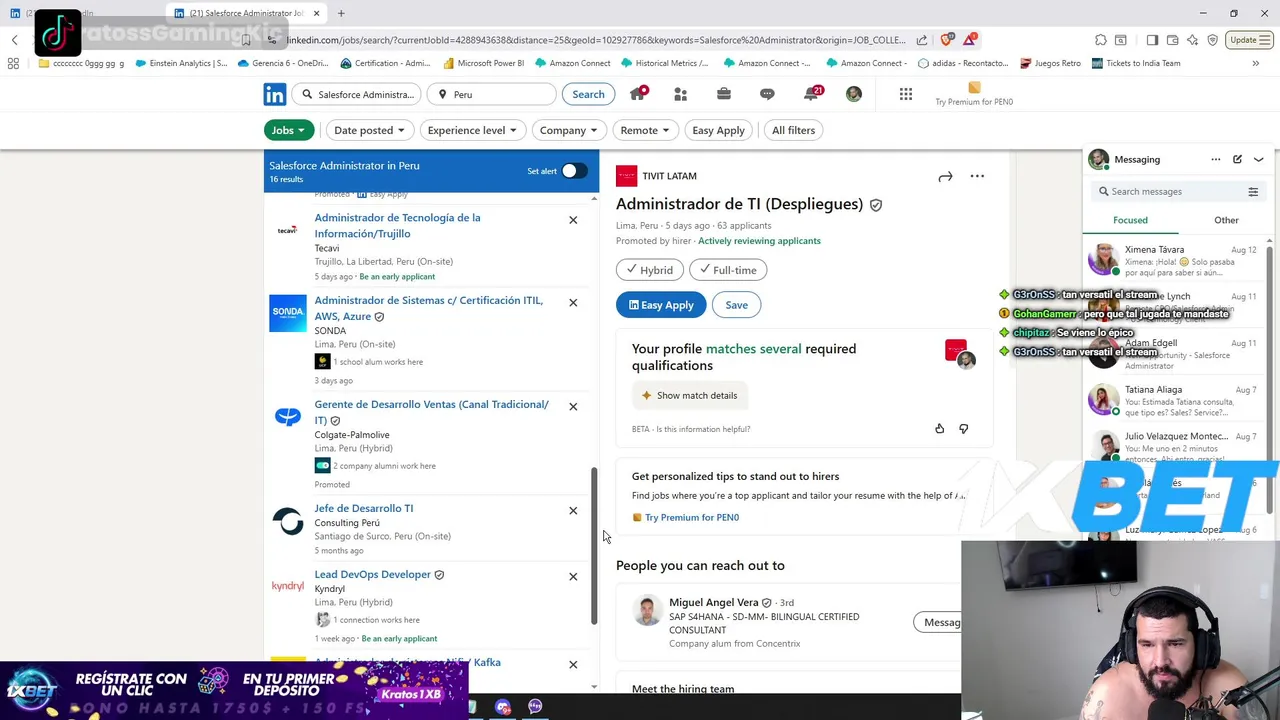Image resolution: width=1280 pixels, height=720 pixels.
Task: Open the Einstein Analytics bookmark
Action: [180, 63]
